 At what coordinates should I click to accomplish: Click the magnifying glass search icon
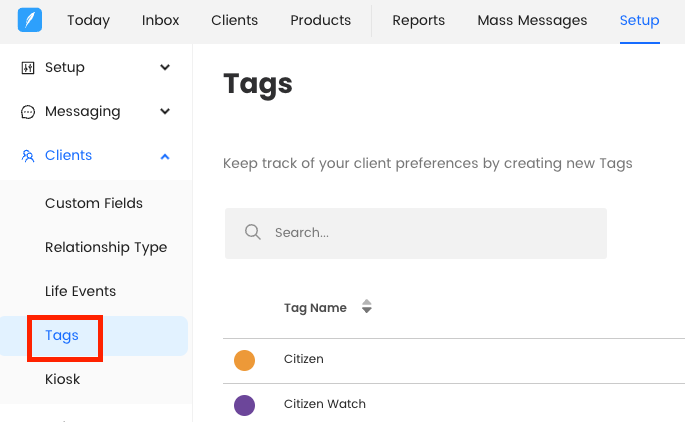pos(253,233)
